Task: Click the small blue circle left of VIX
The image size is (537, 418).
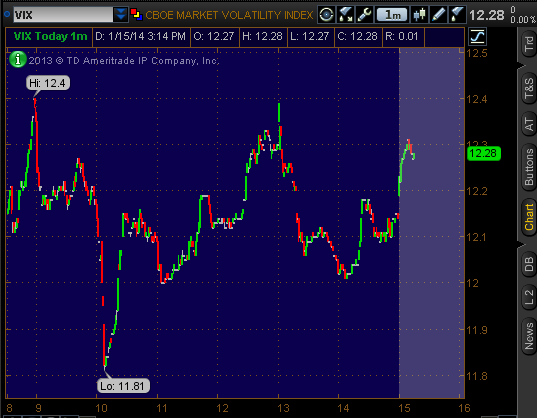Action: (x=7, y=14)
